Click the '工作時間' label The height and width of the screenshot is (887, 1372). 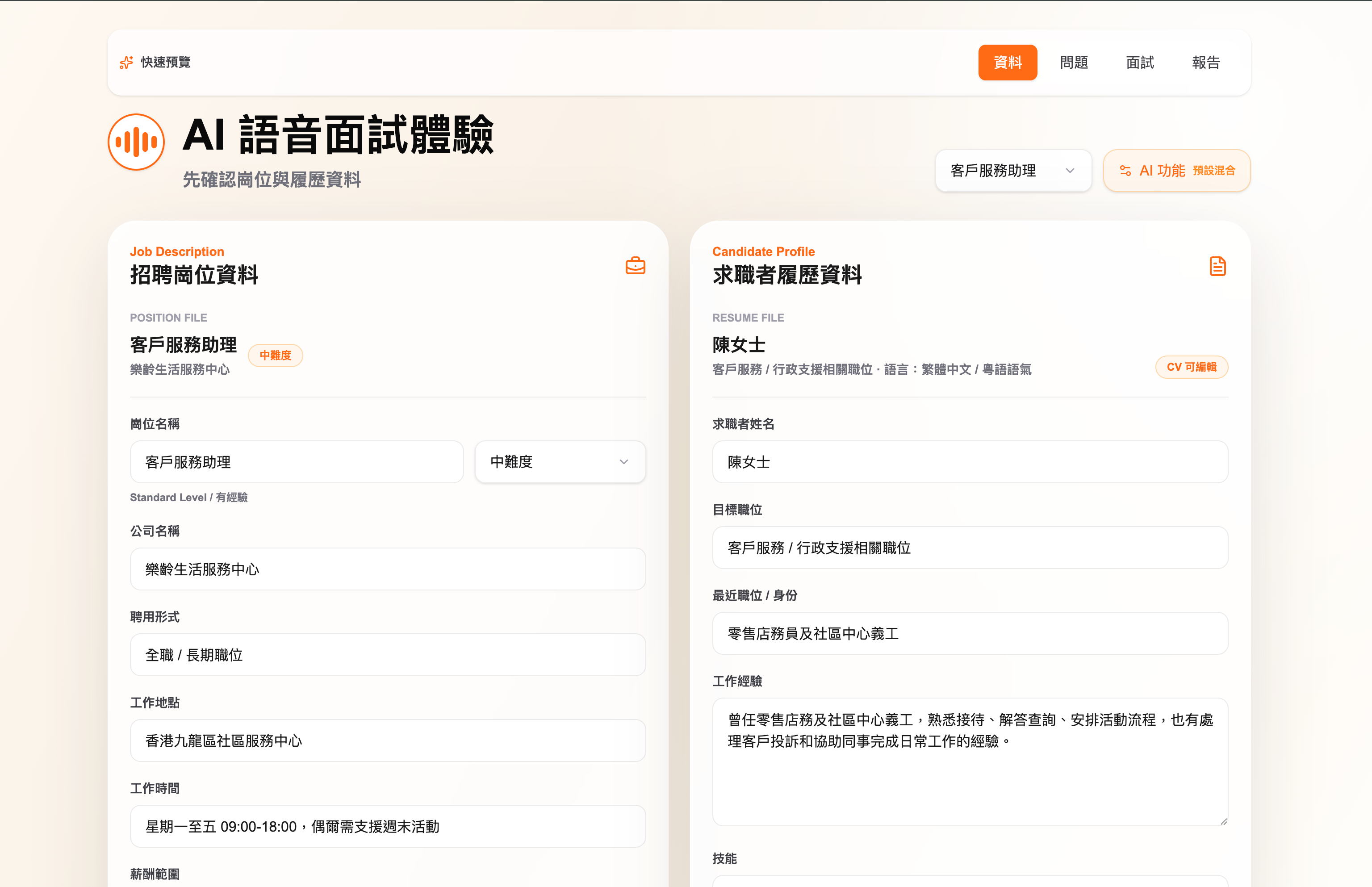[x=155, y=788]
